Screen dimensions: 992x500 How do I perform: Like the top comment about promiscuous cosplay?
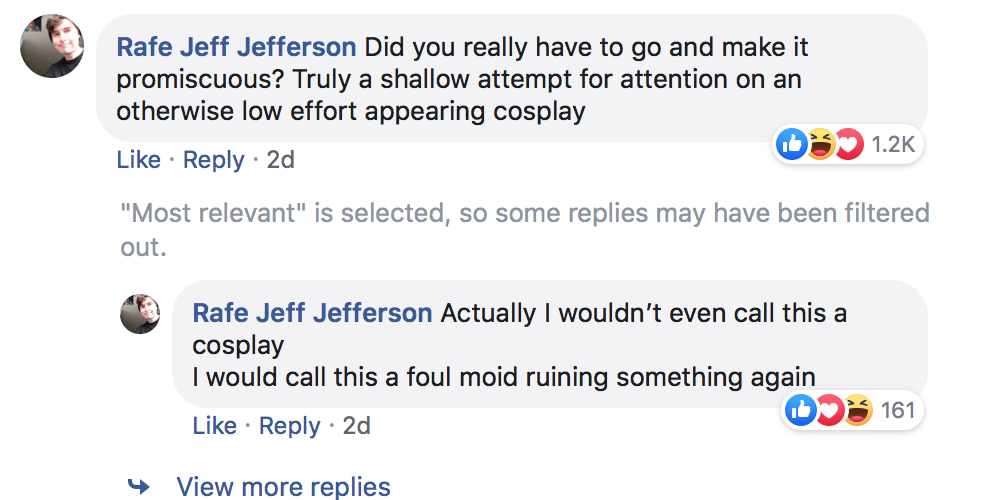(139, 159)
